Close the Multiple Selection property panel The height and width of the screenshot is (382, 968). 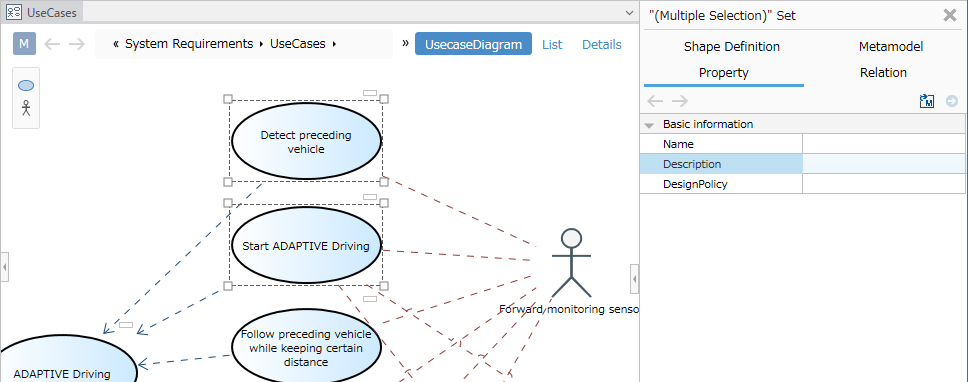coord(950,15)
